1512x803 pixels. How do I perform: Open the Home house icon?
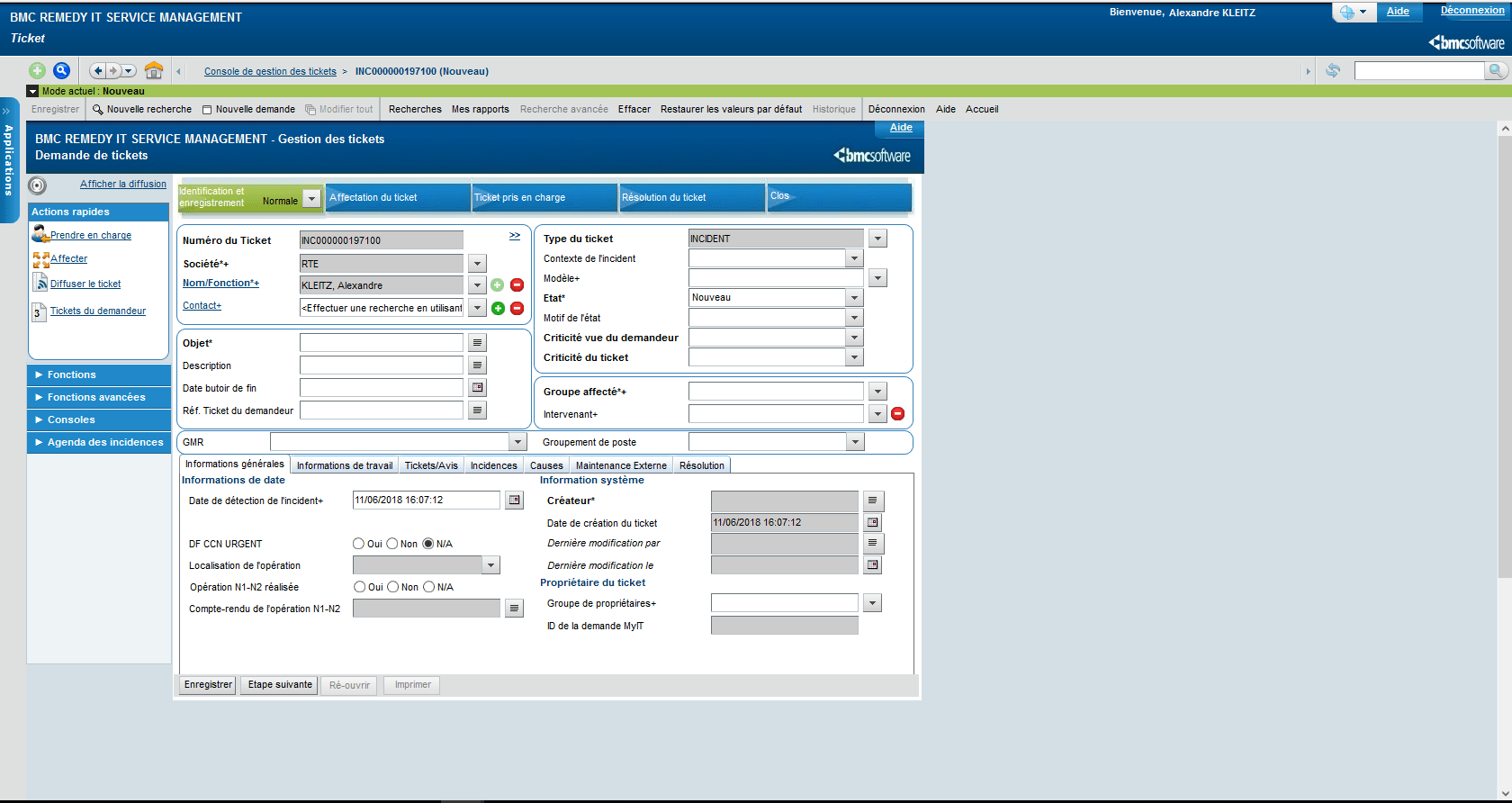(154, 70)
